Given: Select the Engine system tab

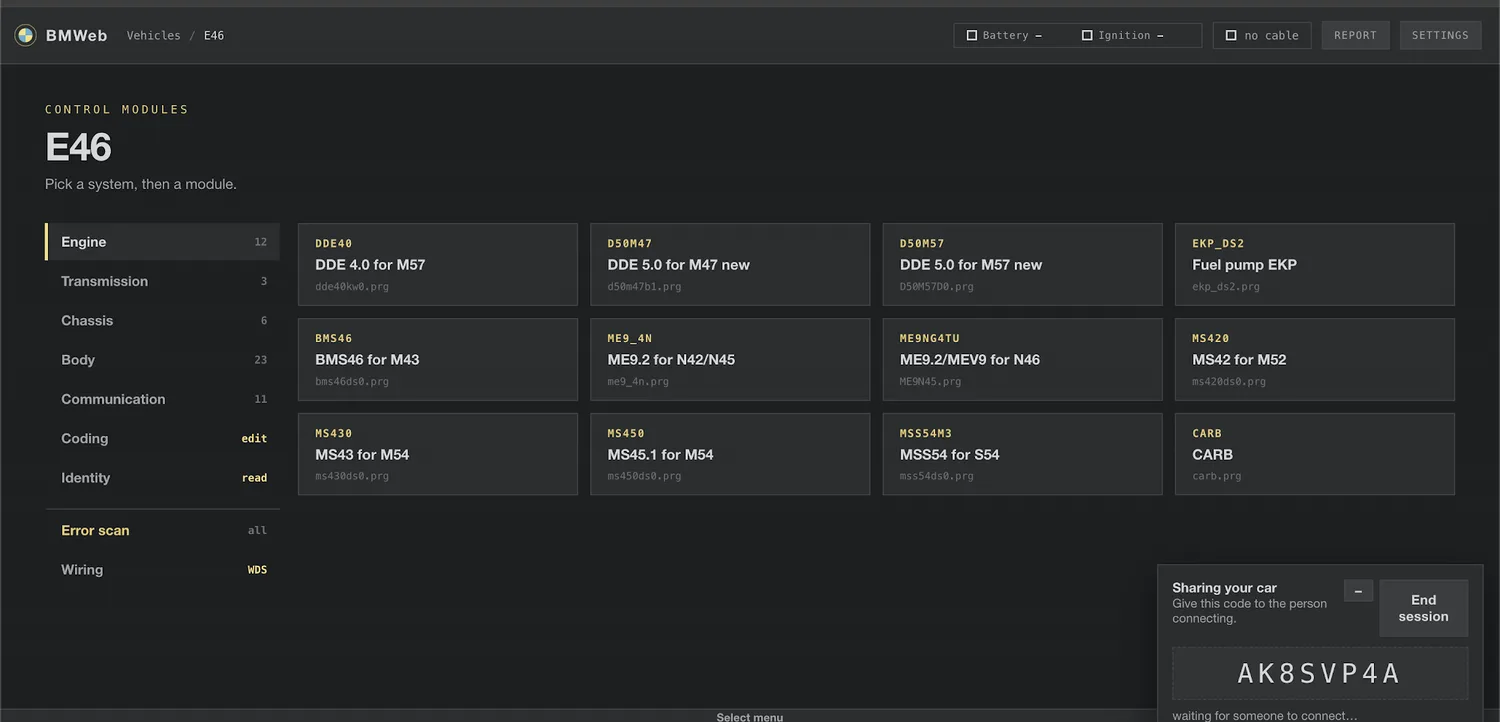Looking at the screenshot, I should pyautogui.click(x=162, y=242).
